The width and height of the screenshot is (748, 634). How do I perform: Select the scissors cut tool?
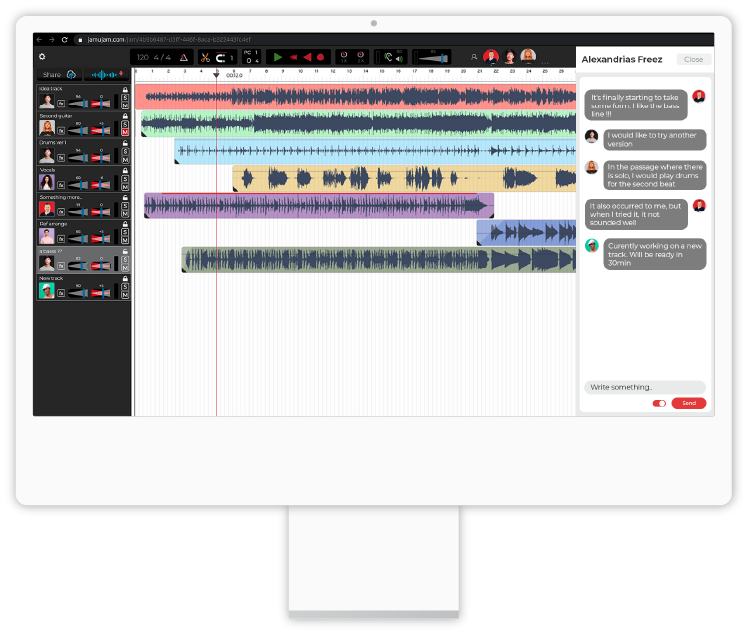[x=204, y=58]
